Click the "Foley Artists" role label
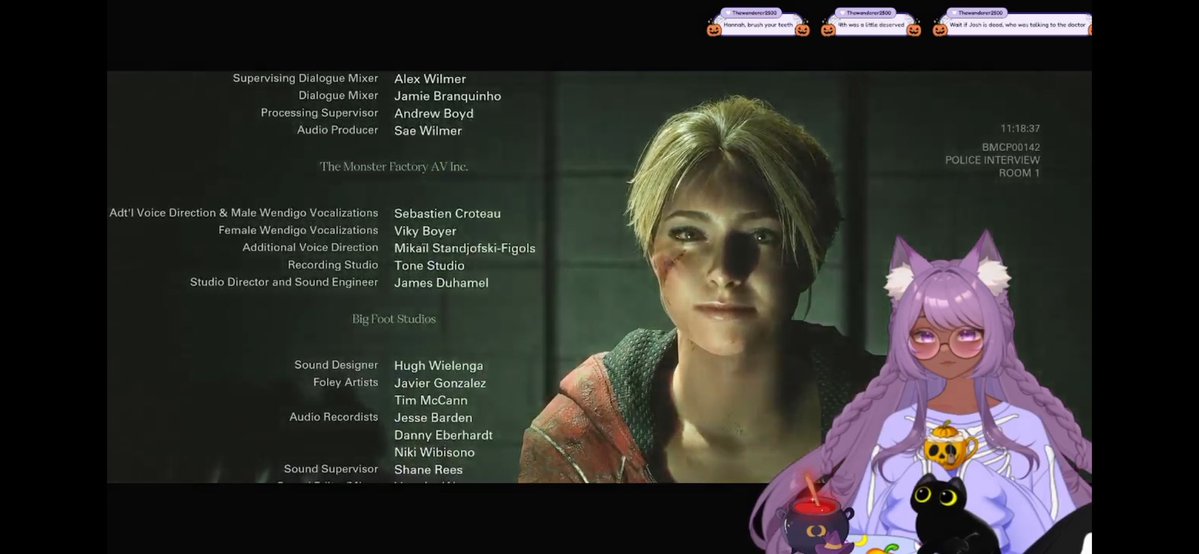 point(346,383)
